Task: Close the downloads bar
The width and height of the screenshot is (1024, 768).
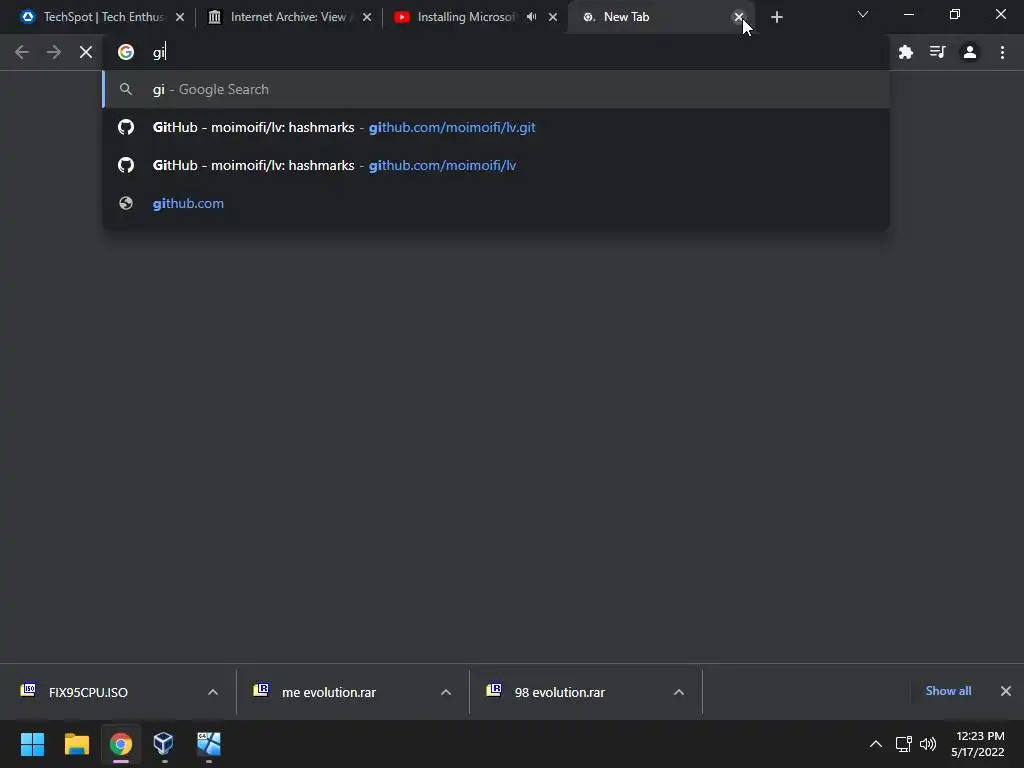Action: point(1006,691)
